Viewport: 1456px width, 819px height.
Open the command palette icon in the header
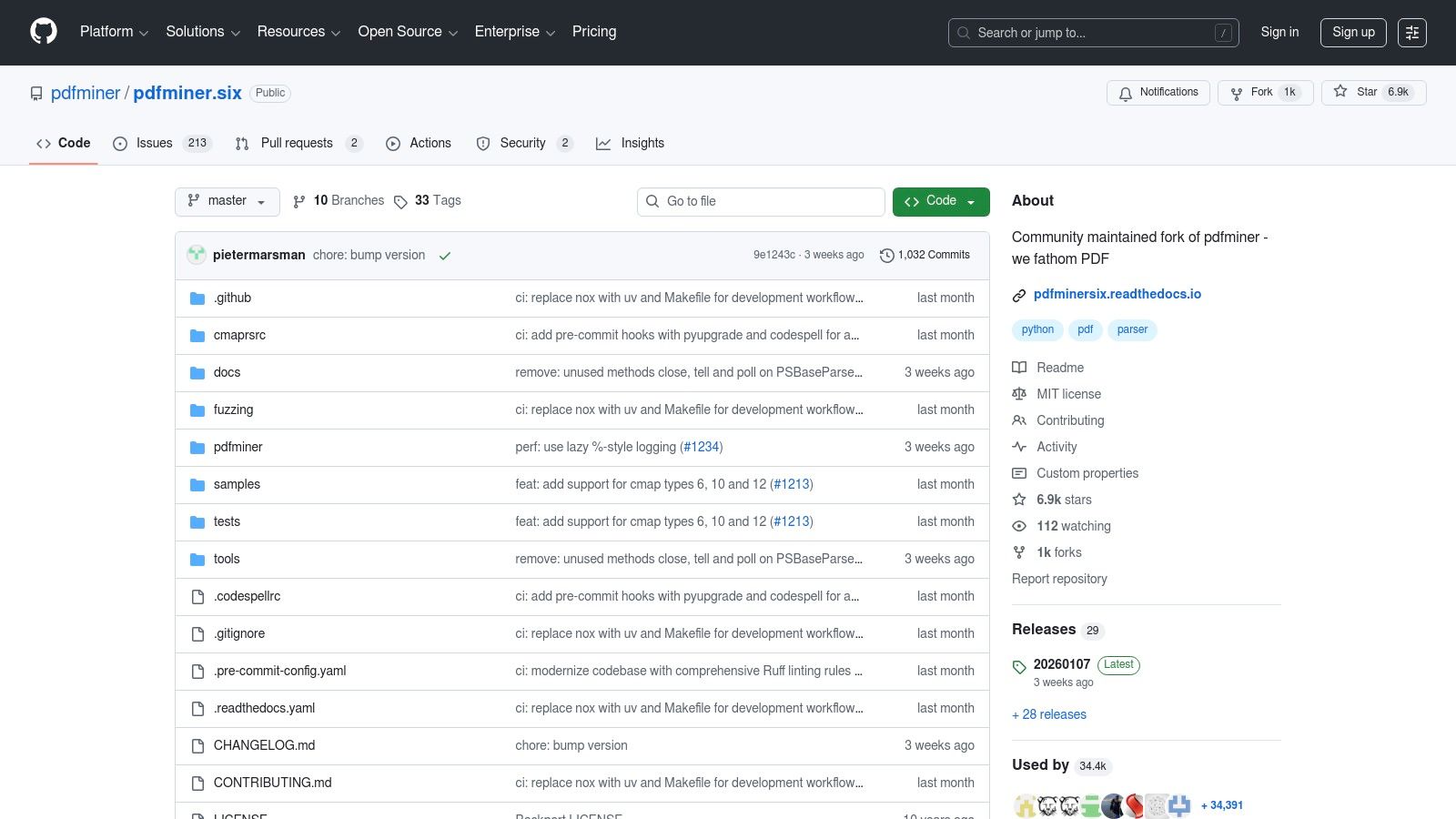1412,33
